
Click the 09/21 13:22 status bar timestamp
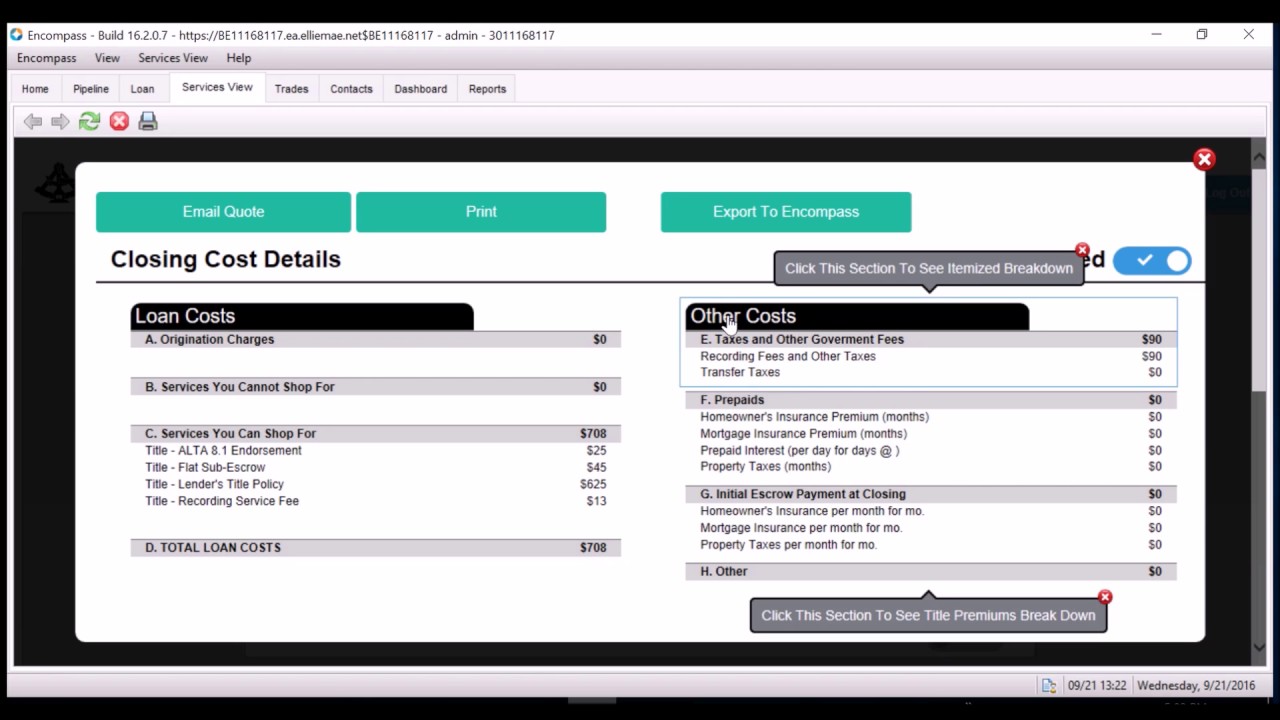click(x=1097, y=685)
